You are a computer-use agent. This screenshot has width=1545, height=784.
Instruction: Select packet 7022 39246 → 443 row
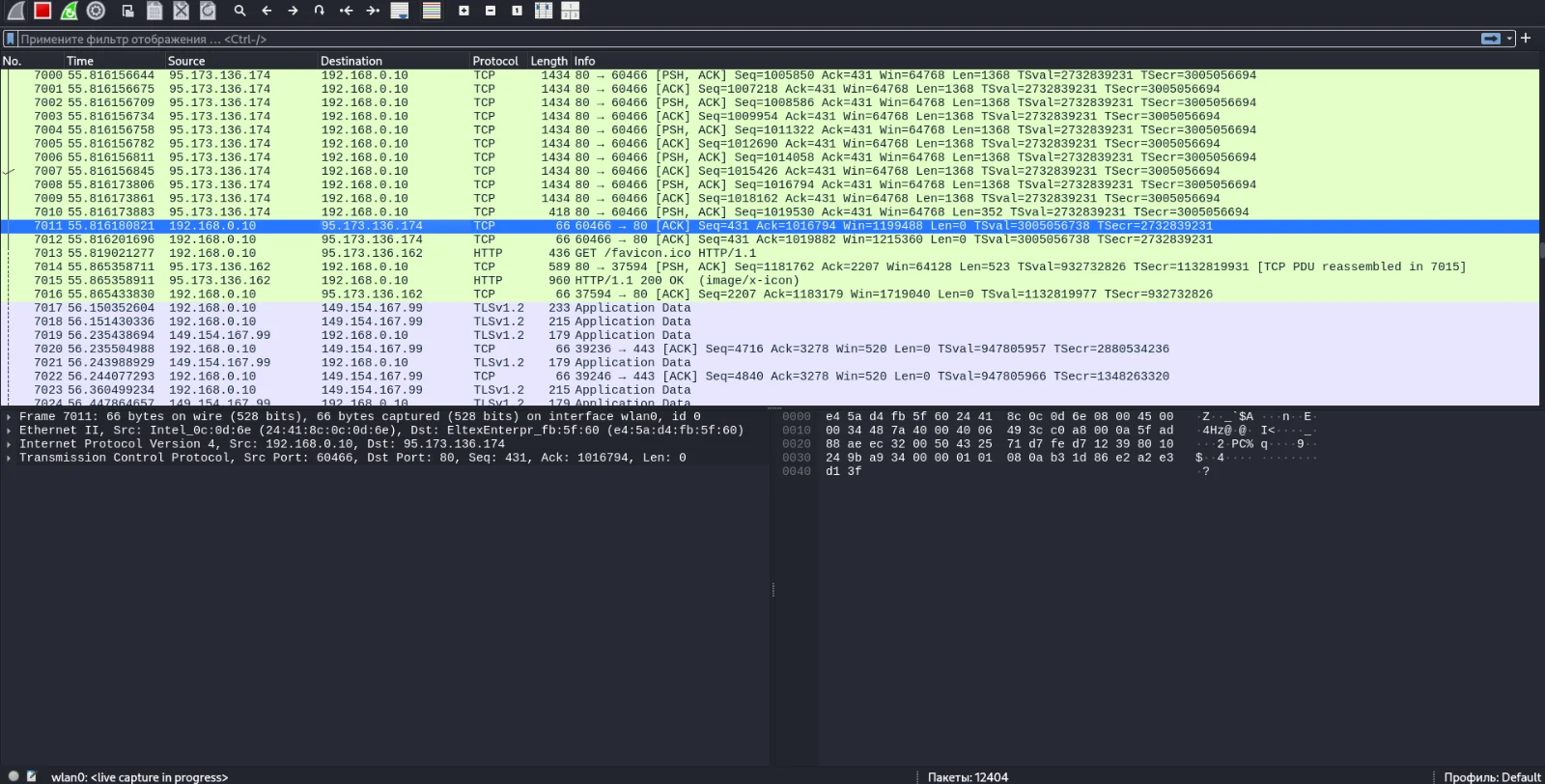tap(770, 377)
